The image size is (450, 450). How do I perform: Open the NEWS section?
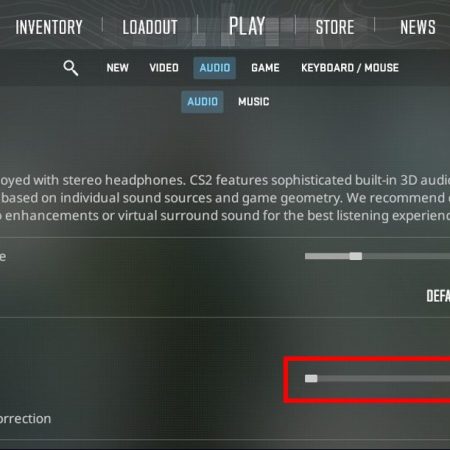click(x=418, y=27)
